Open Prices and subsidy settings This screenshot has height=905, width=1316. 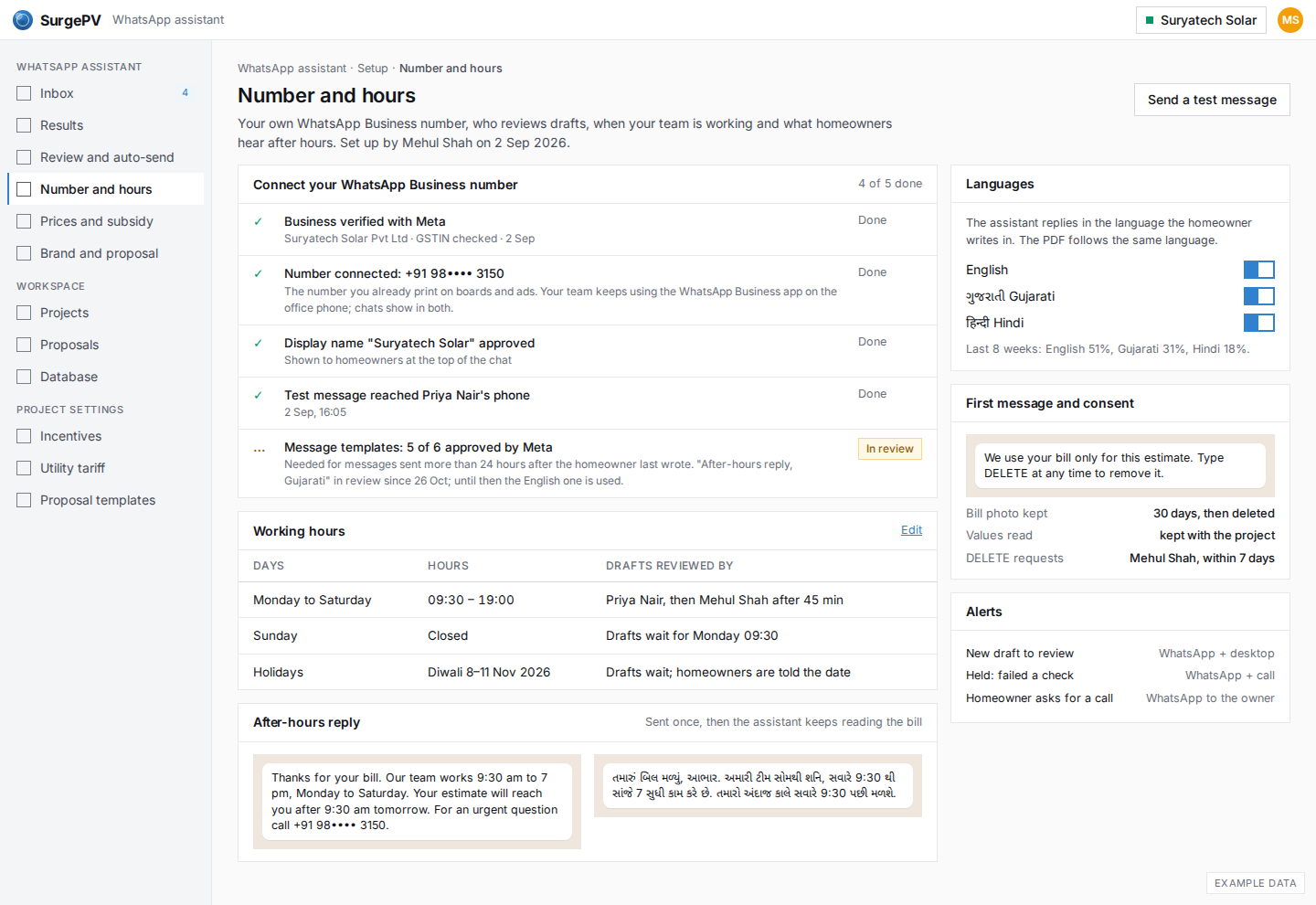click(105, 221)
